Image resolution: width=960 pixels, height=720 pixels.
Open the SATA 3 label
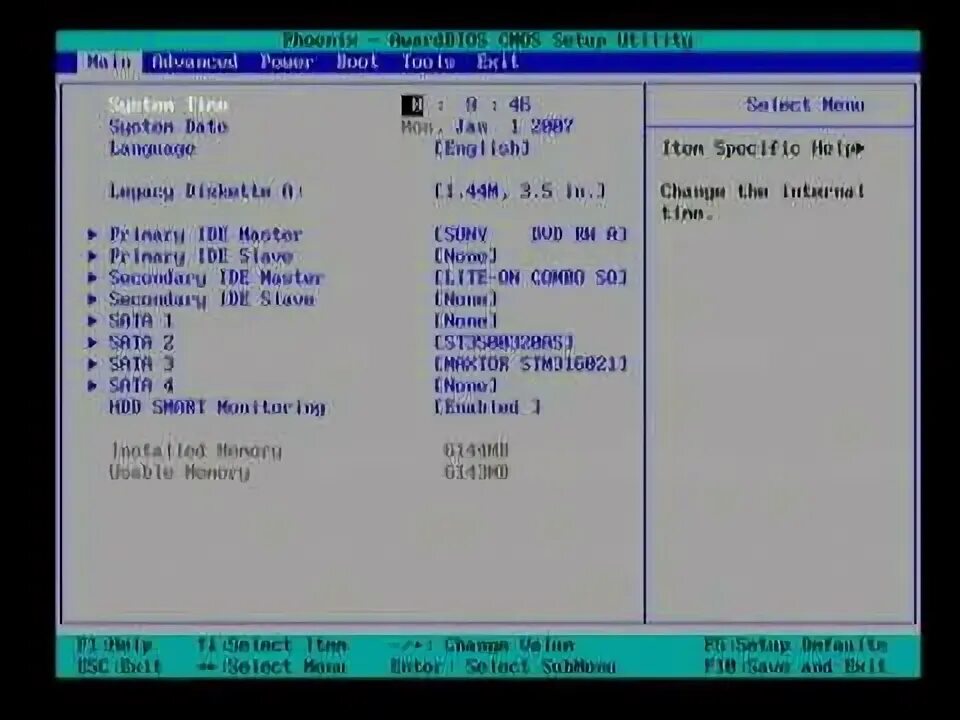click(x=141, y=364)
